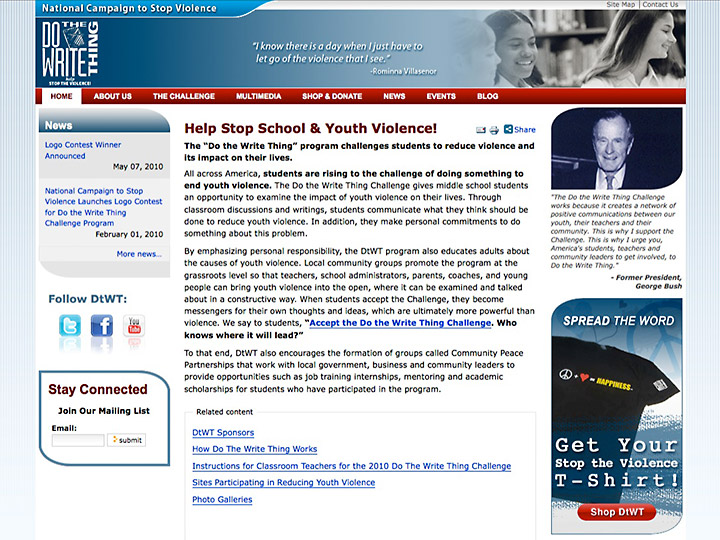Go to SHOP & DONATE page
The width and height of the screenshot is (720, 540).
coord(332,97)
